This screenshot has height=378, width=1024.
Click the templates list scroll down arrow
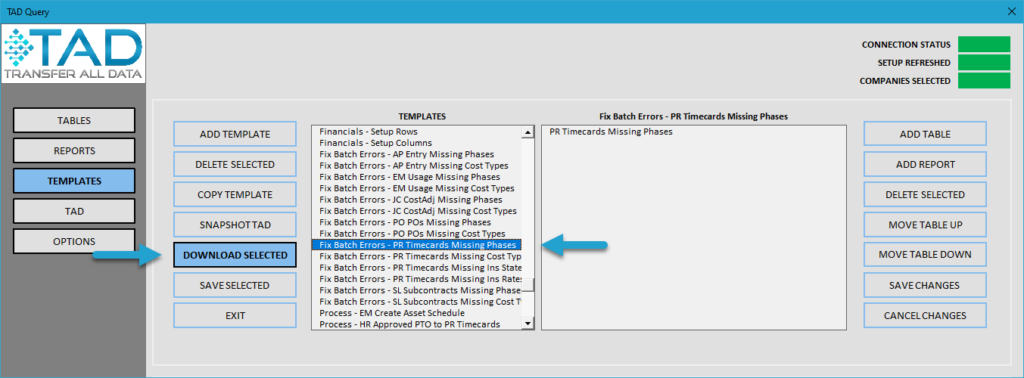528,323
